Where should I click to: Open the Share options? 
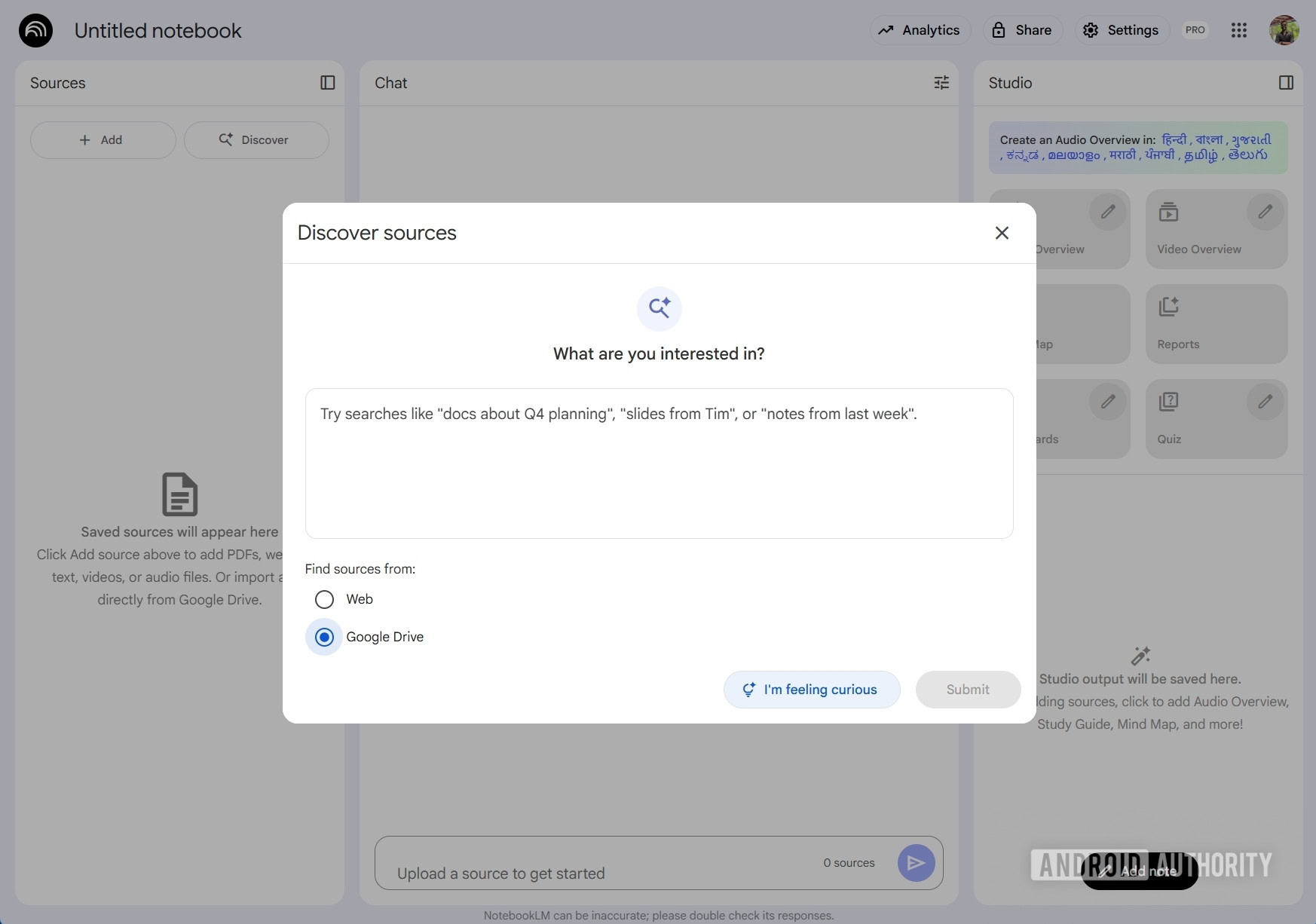tap(1022, 30)
